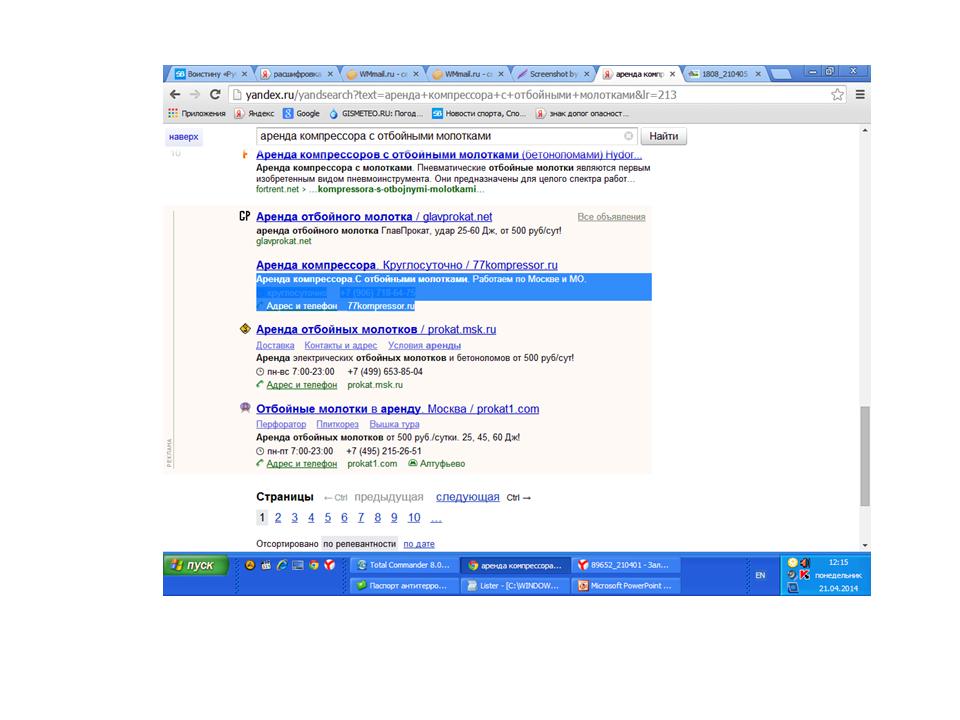Click the show desktop quick launch icon
The height and width of the screenshot is (720, 960).
click(x=298, y=565)
